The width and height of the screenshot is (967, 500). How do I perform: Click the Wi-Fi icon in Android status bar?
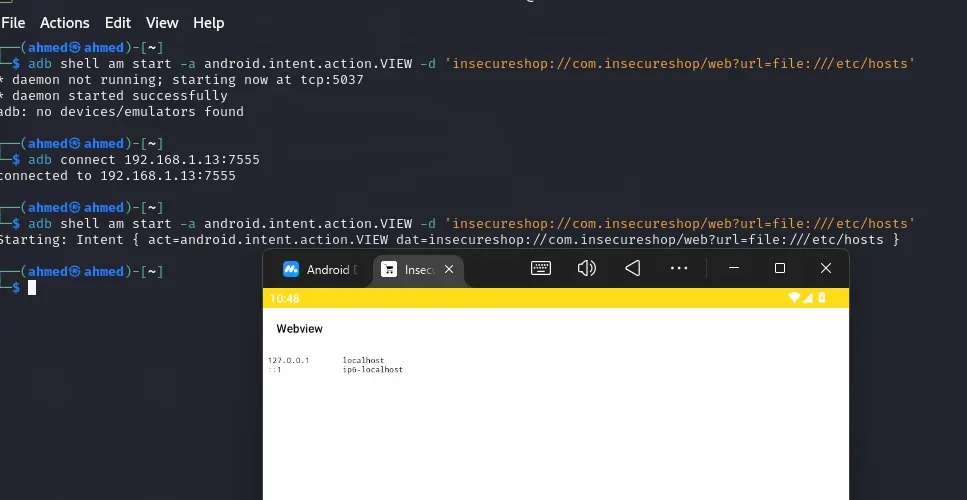coord(794,298)
